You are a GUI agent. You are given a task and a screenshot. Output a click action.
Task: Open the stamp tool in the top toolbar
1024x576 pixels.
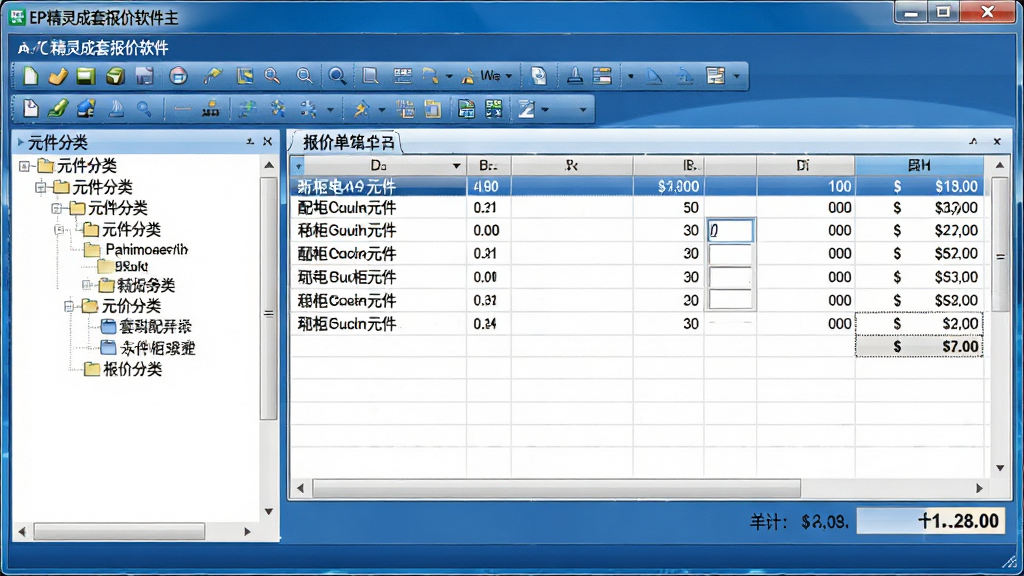tap(575, 76)
